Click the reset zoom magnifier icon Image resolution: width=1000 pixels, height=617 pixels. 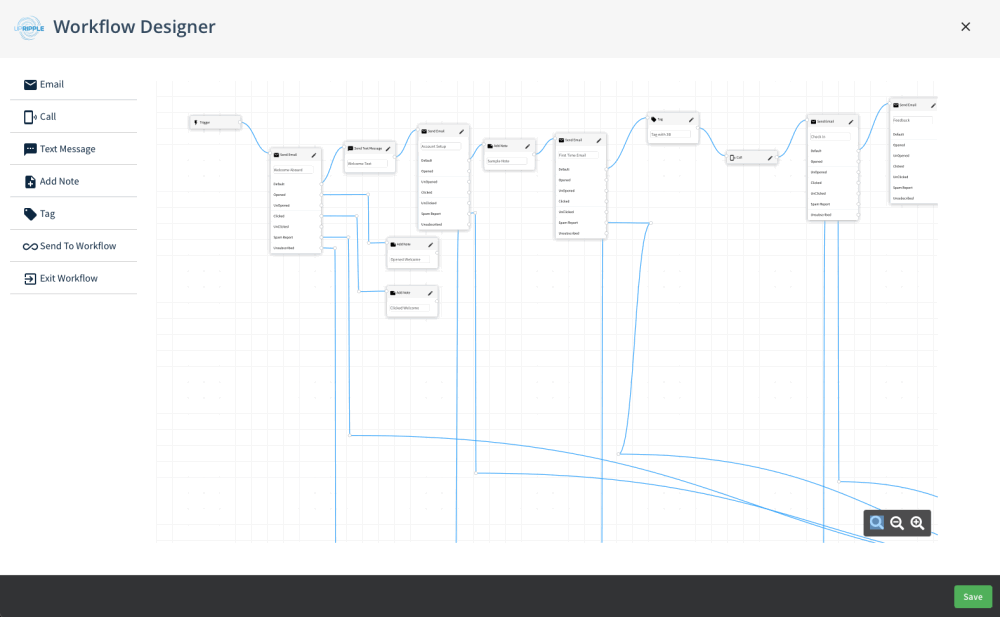pyautogui.click(x=877, y=523)
